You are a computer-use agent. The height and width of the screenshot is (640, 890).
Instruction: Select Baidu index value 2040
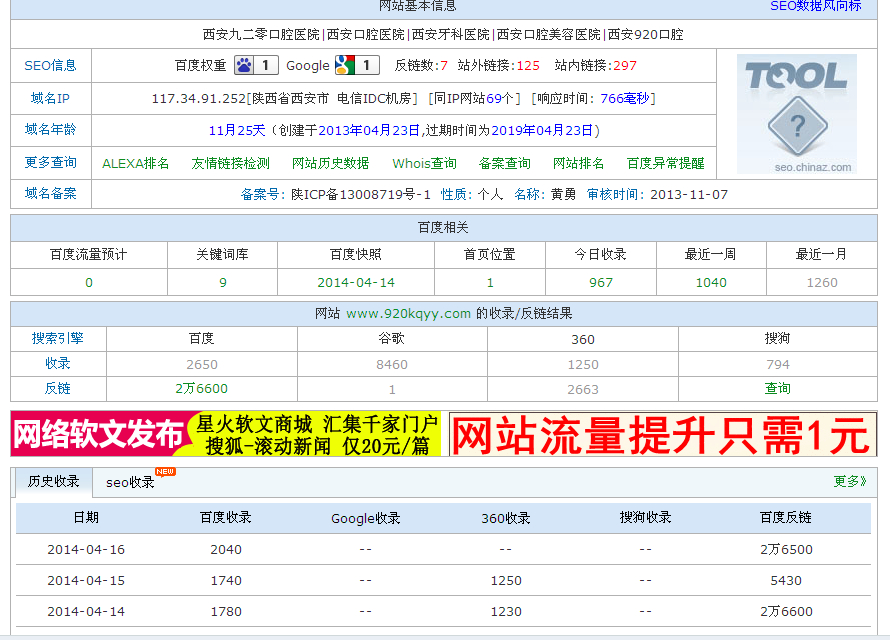(x=226, y=549)
